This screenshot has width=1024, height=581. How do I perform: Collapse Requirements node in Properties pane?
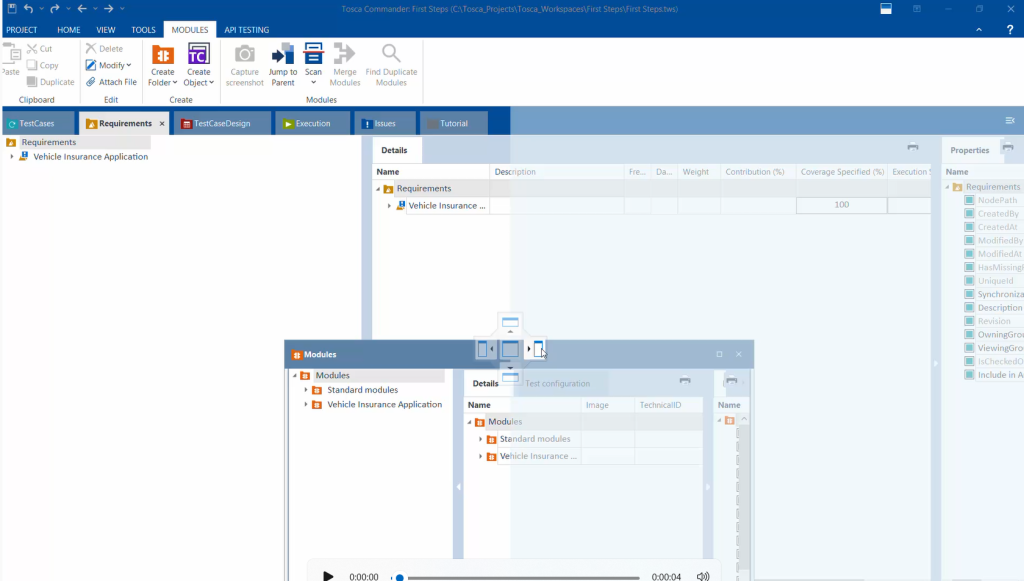(948, 187)
